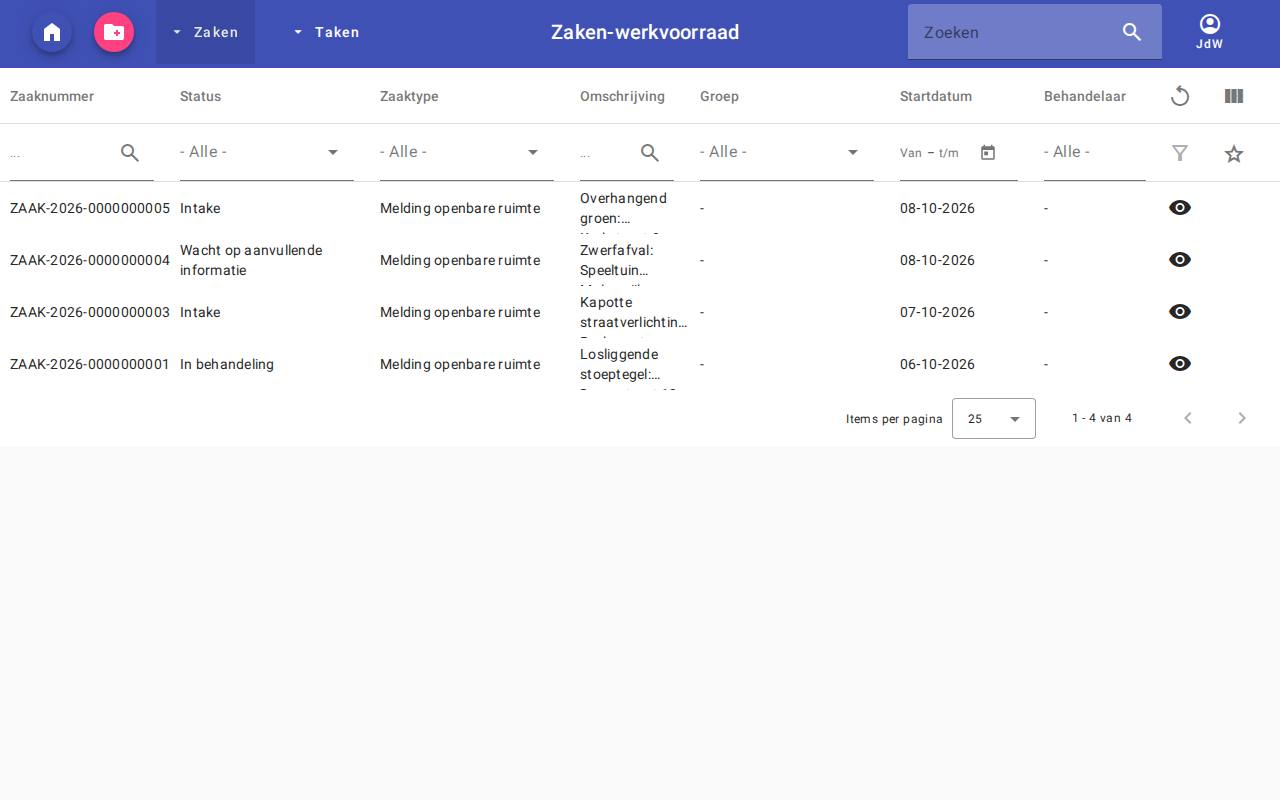Screen dimensions: 1280x800
Task: Click the filter funnel icon
Action: point(1180,153)
